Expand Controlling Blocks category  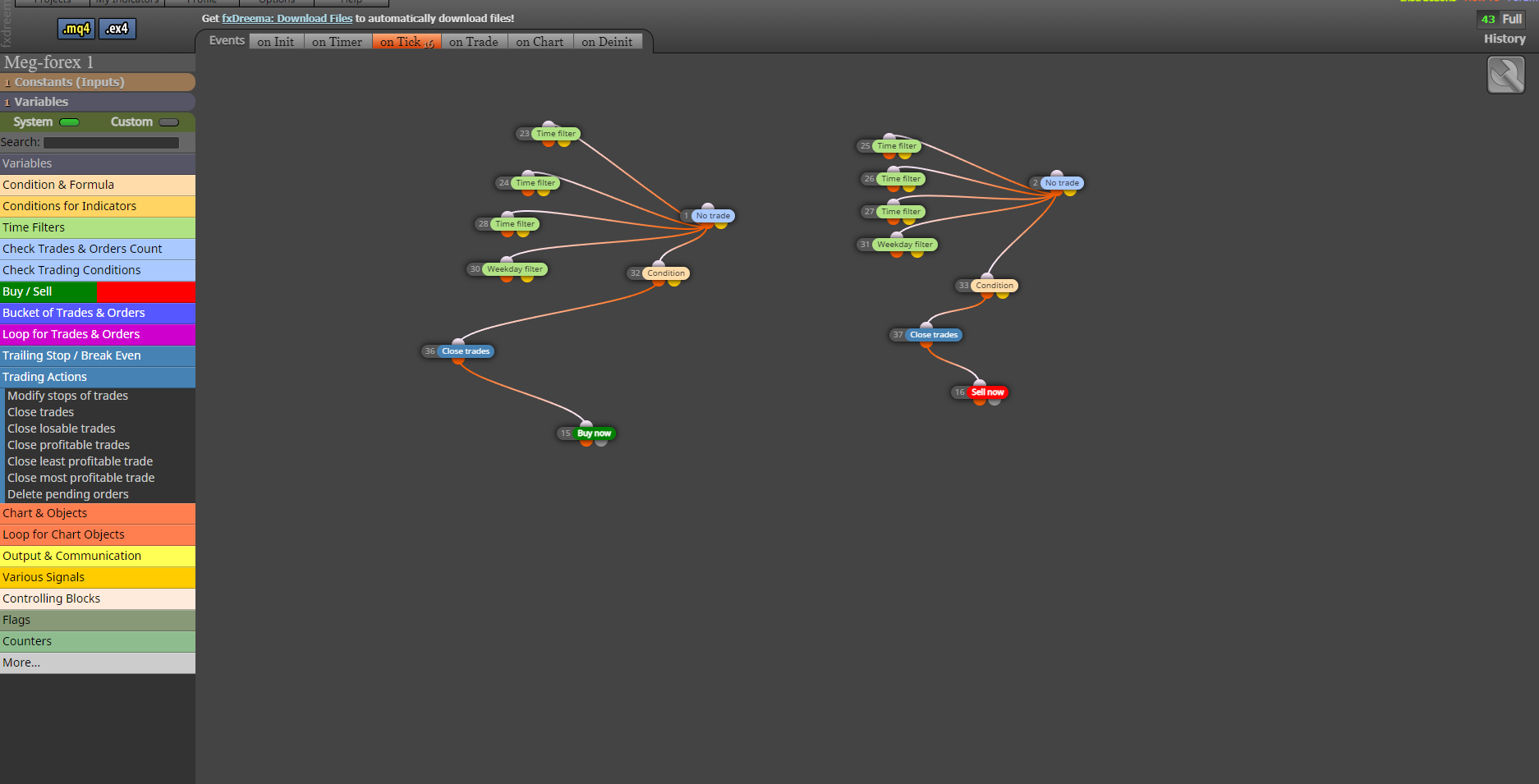coord(98,598)
